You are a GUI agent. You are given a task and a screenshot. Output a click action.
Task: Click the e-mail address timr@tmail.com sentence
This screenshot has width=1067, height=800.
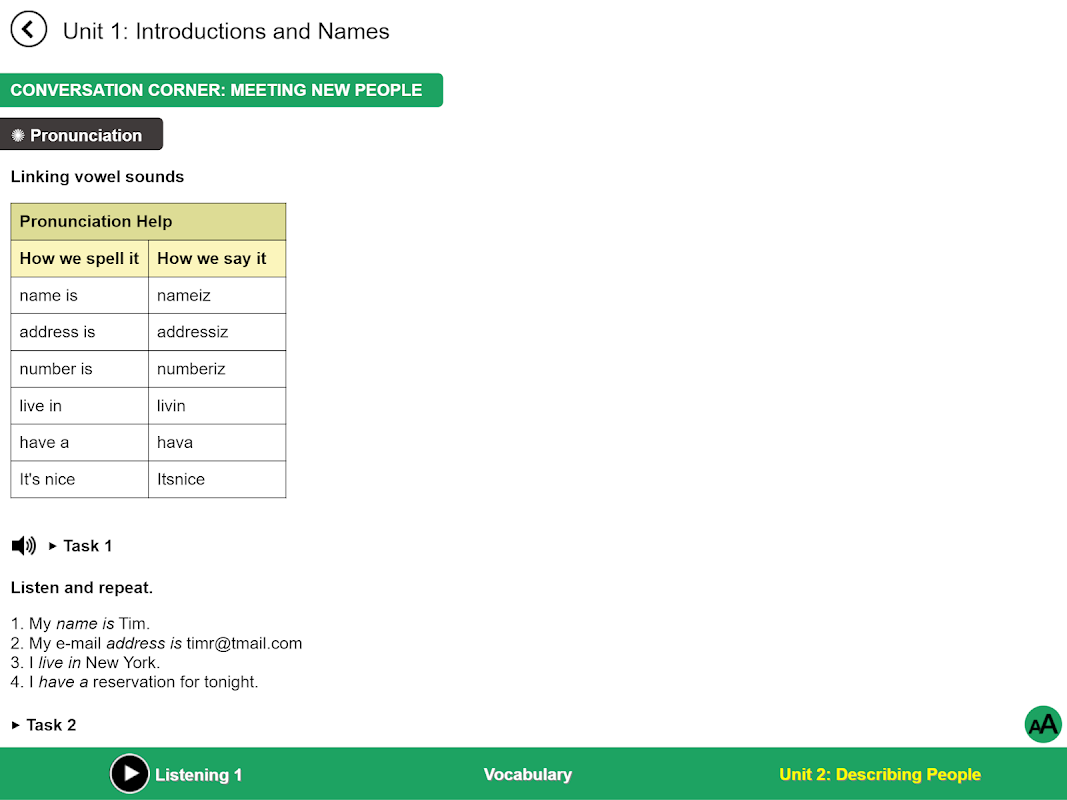(x=157, y=644)
